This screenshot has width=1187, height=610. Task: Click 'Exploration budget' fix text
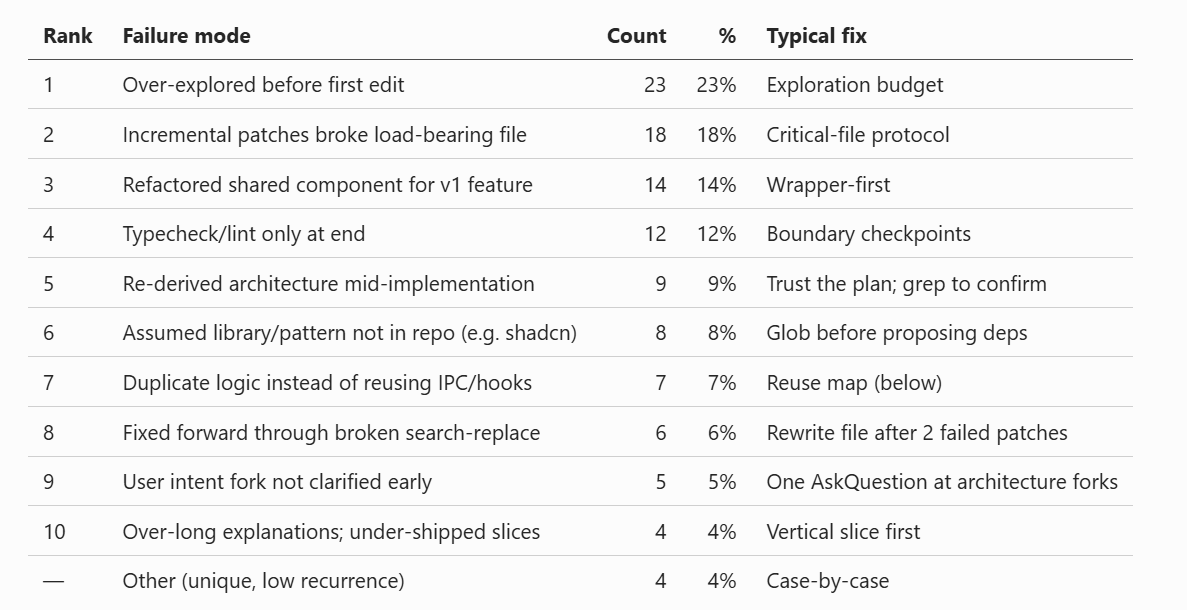[855, 85]
